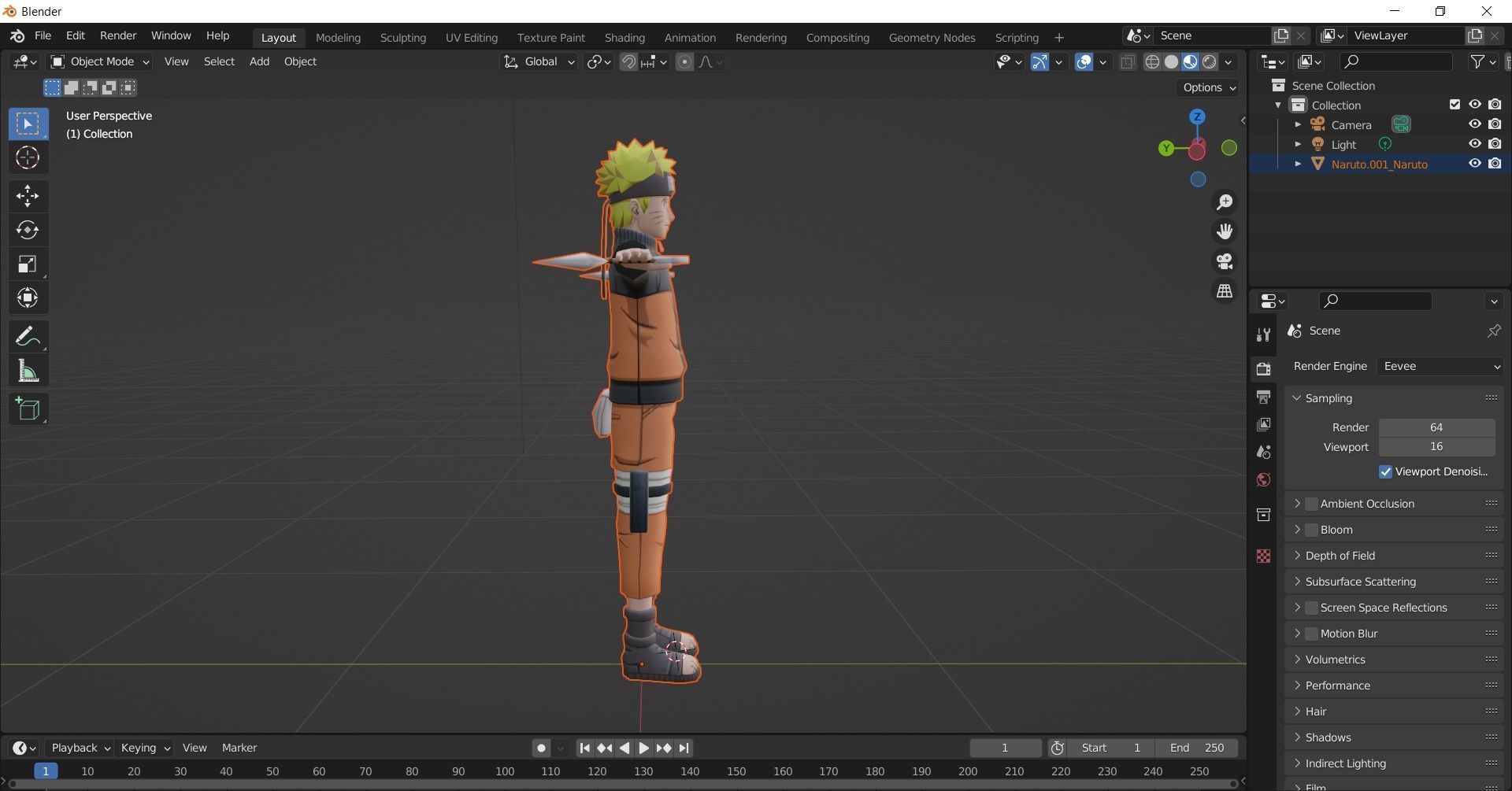Collapse the Sampling panel
The width and height of the screenshot is (1512, 791).
(x=1296, y=398)
